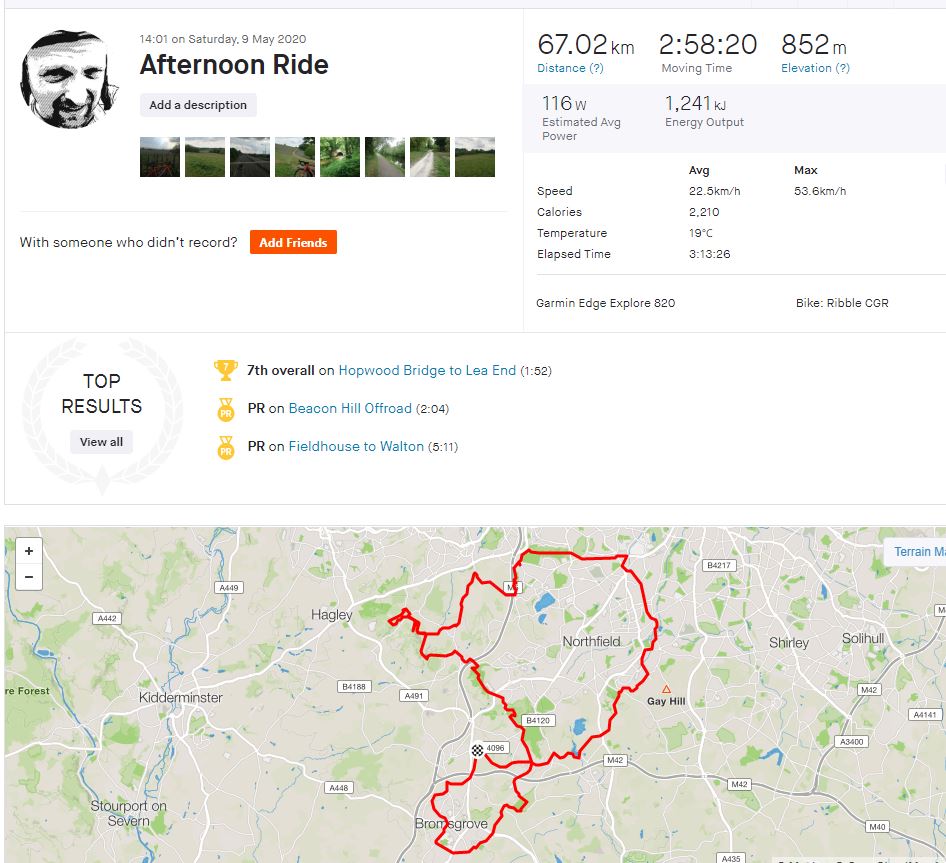Open the photo thumbnail with red bike
The height and width of the screenshot is (863, 946).
(295, 157)
